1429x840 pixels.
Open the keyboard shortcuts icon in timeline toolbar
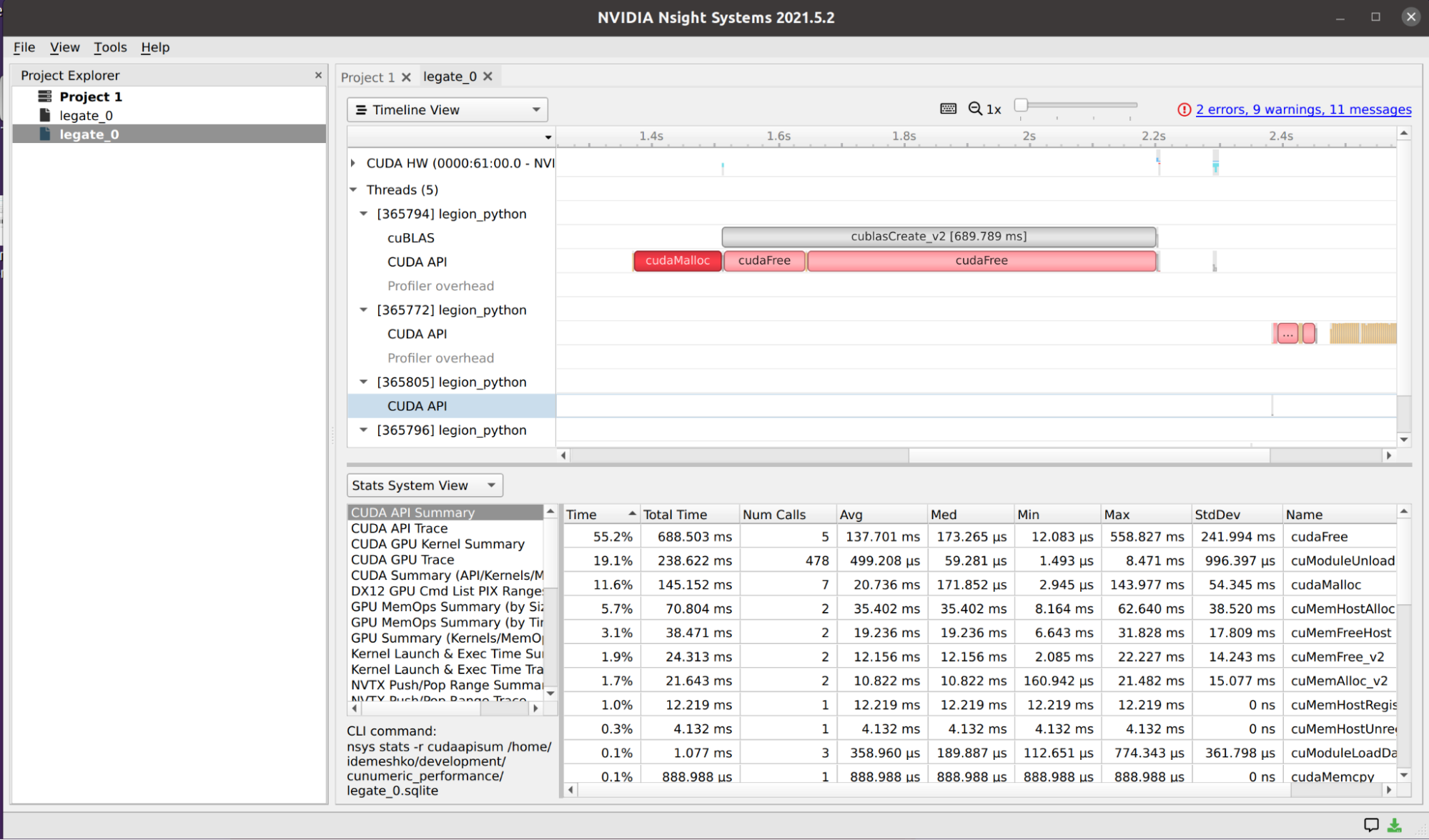tap(948, 109)
